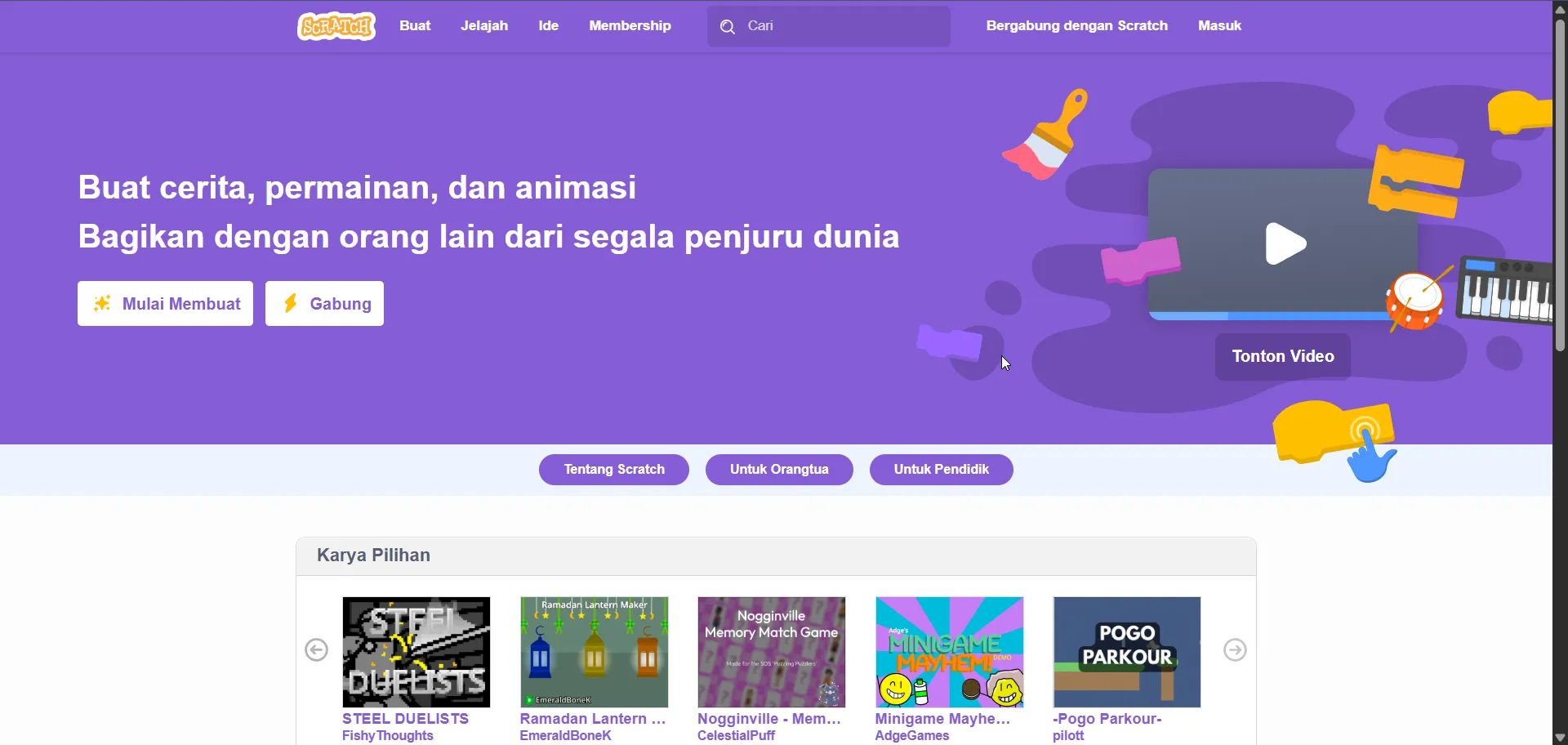Click the scrollbar up arrow
This screenshot has height=745, width=1568.
pos(1559,8)
